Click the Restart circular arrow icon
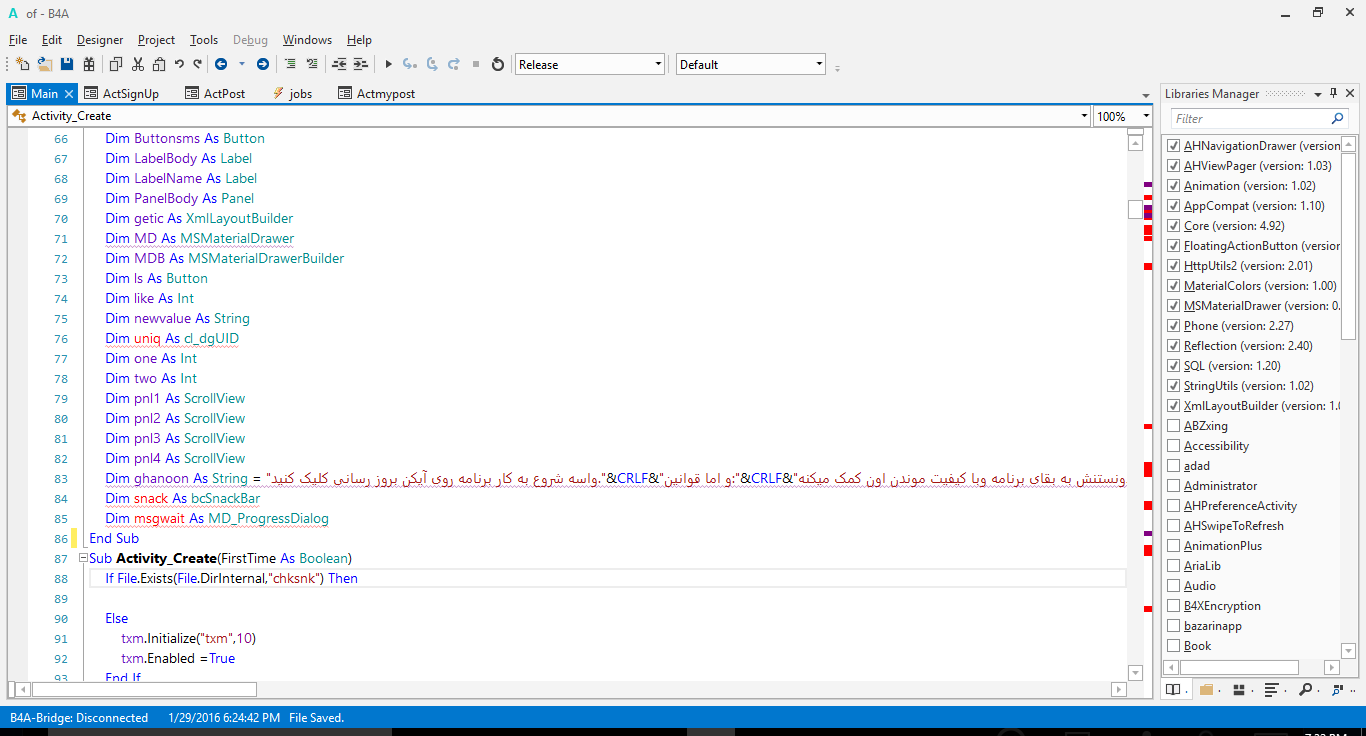 click(x=498, y=64)
